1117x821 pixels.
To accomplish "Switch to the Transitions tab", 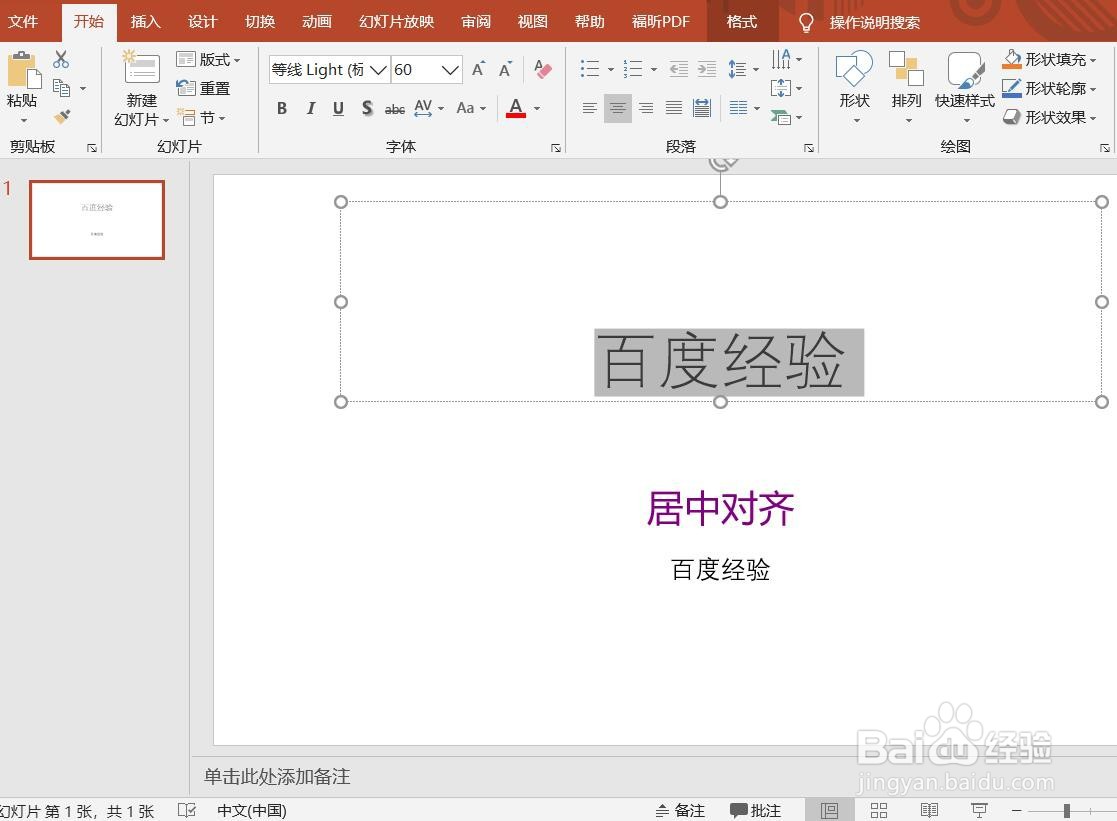I will 259,22.
